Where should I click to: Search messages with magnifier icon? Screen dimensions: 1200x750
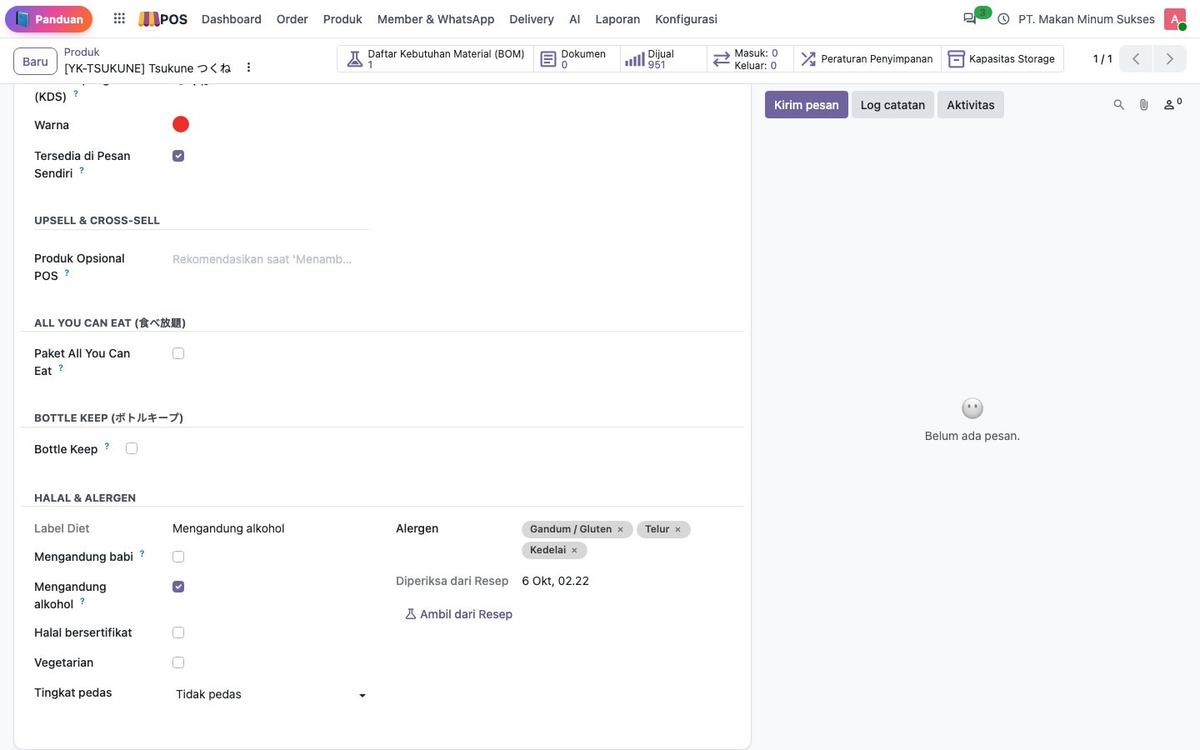point(1119,104)
